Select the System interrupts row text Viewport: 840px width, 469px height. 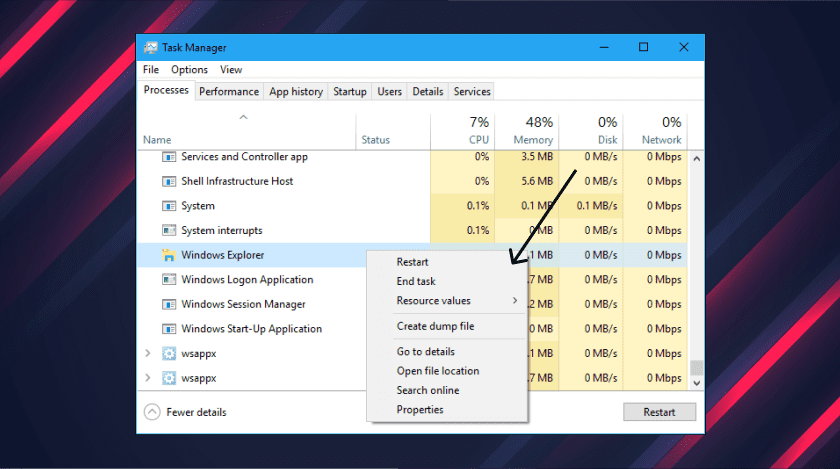222,230
